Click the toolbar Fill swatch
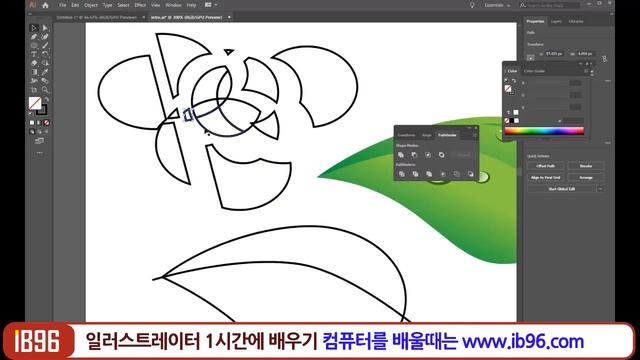 [x=35, y=103]
